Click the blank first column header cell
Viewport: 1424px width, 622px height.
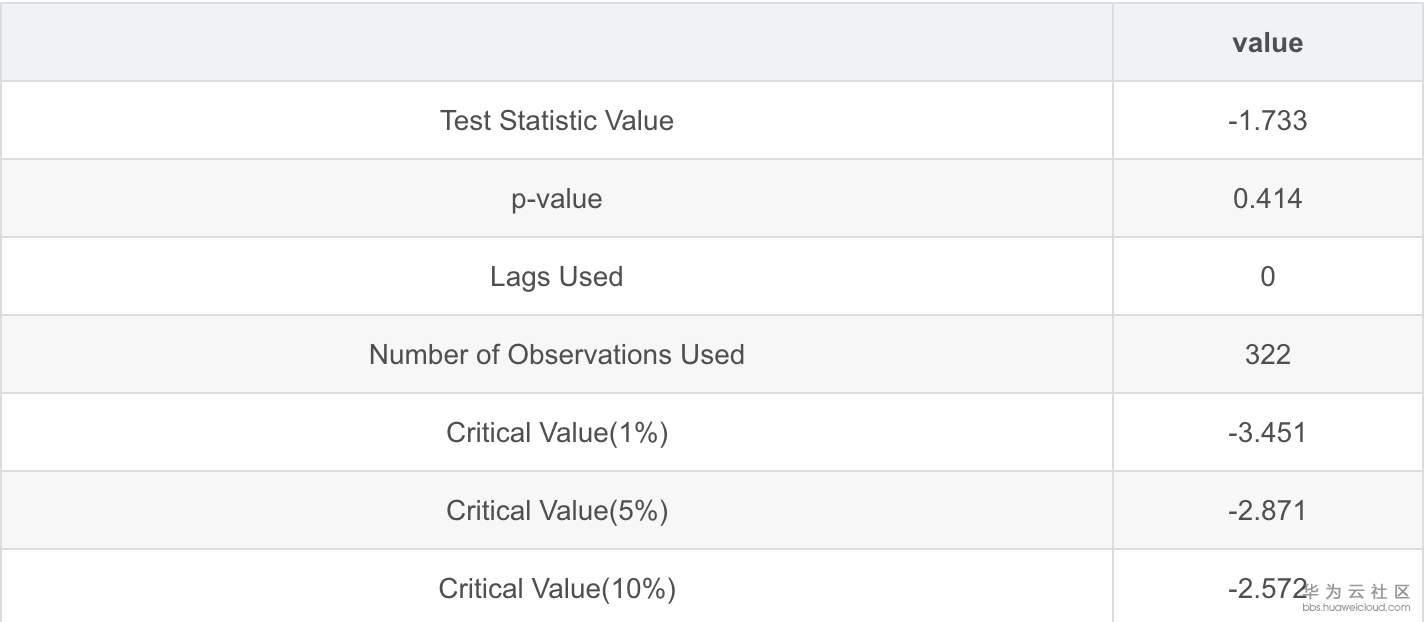point(556,43)
